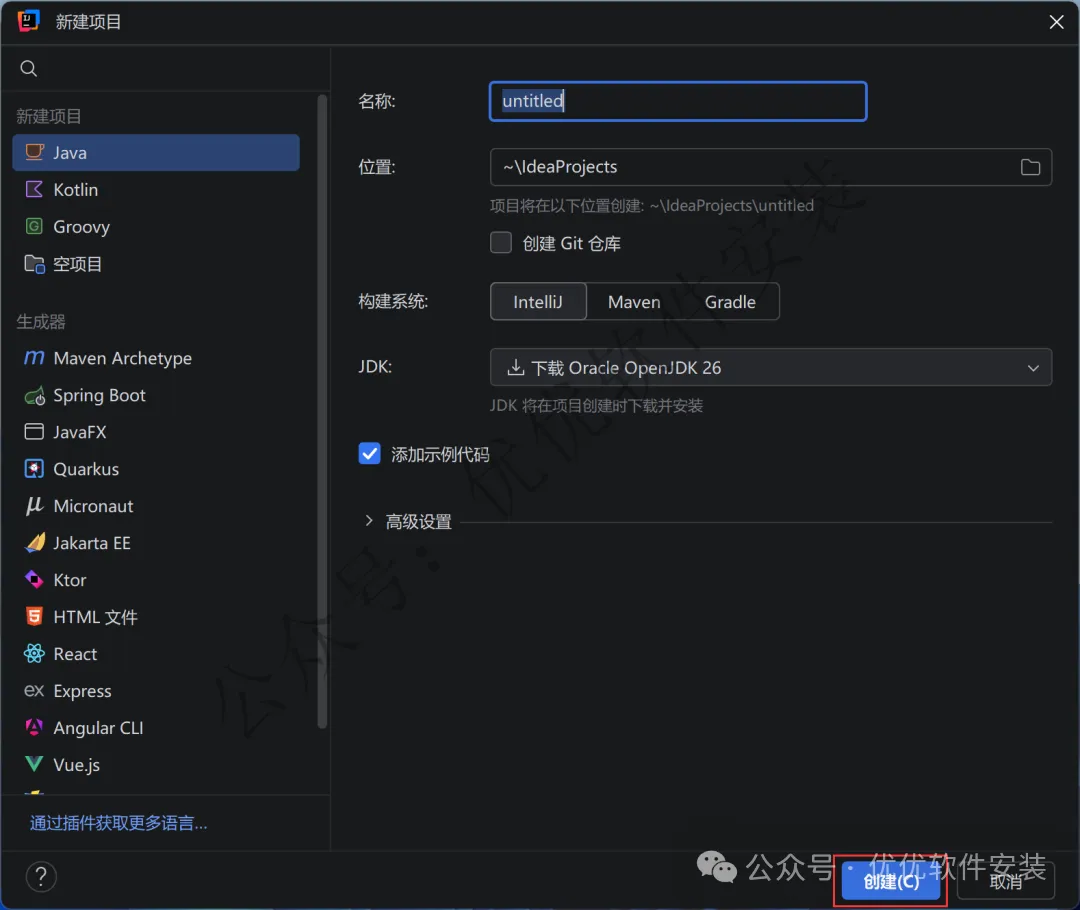Click the JavaFX window icon
This screenshot has width=1080, height=910.
(34, 432)
